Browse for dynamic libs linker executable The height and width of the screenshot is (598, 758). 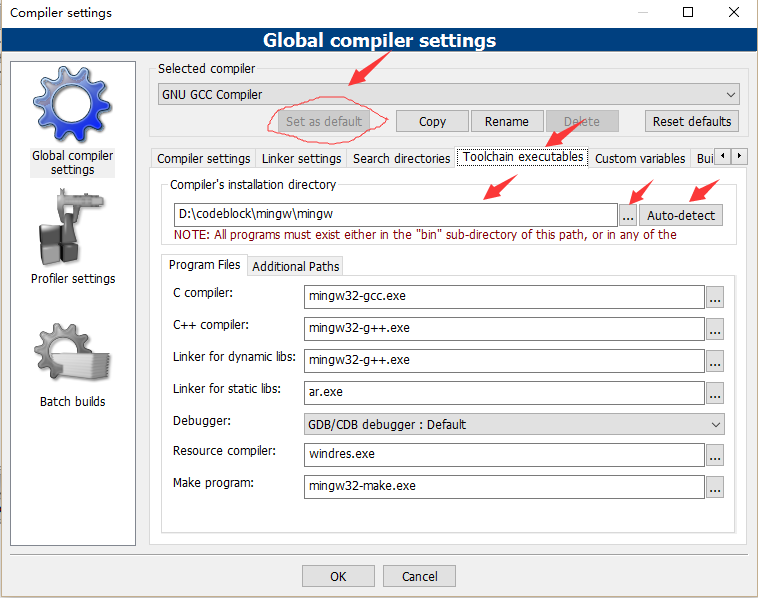[x=715, y=361]
